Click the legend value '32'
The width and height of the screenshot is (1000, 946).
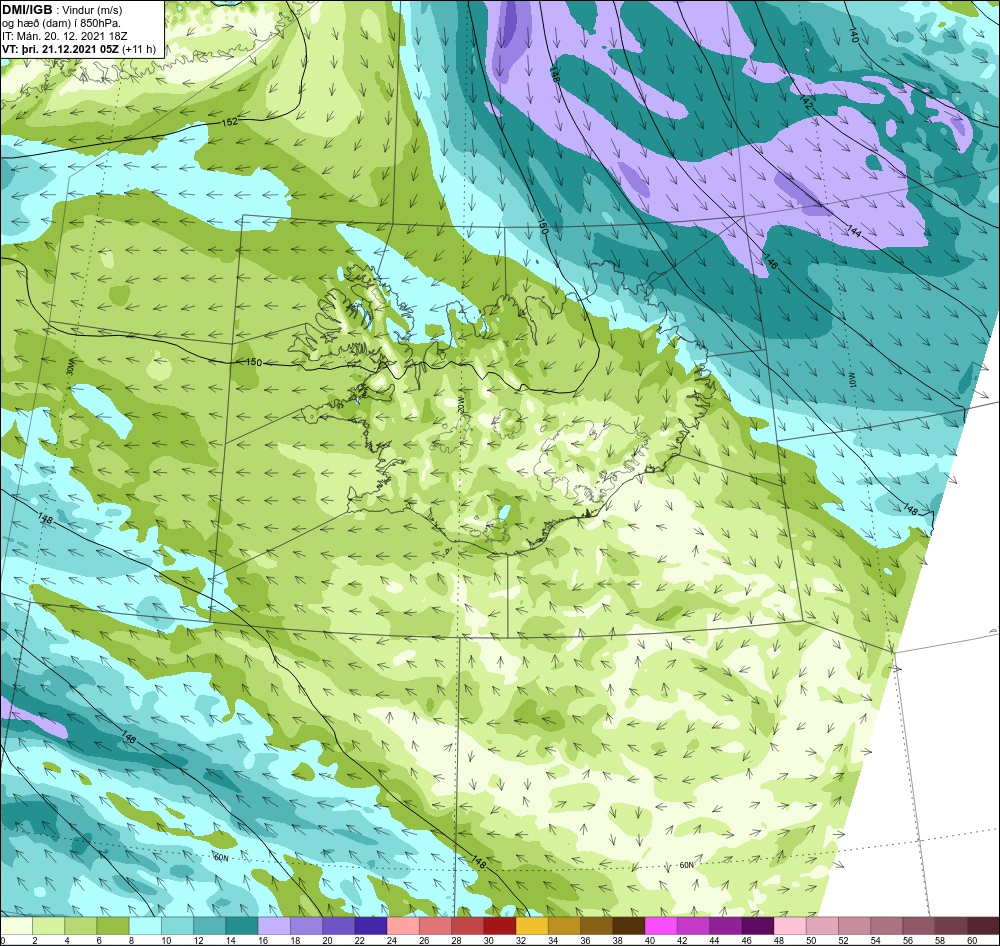click(x=520, y=940)
